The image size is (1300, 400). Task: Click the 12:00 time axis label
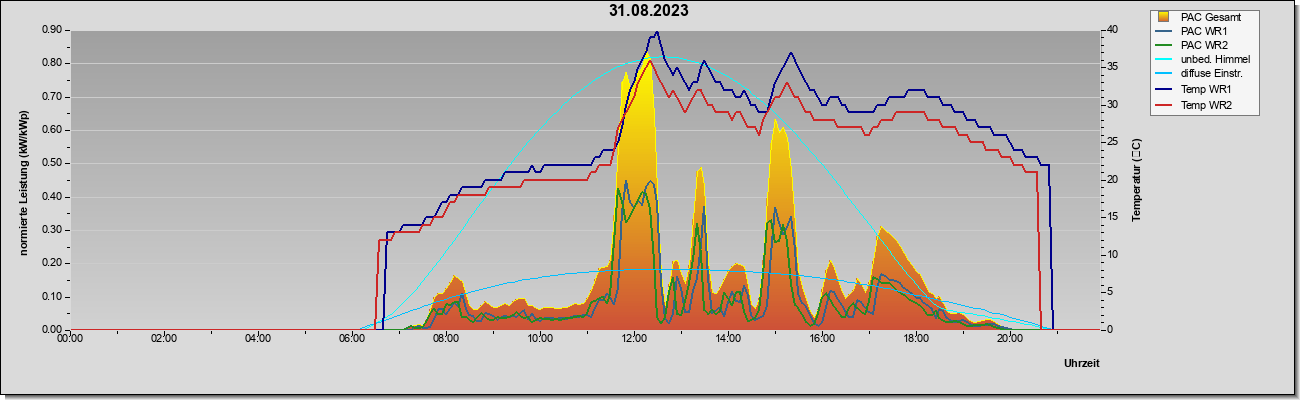(634, 339)
